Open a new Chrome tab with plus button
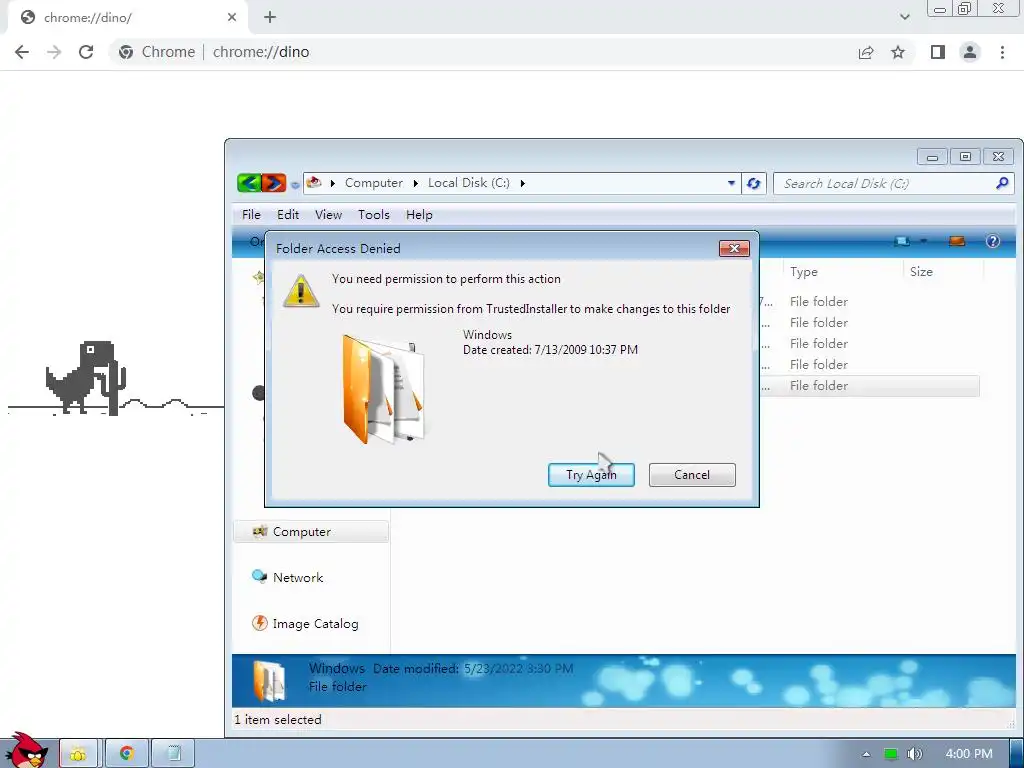The width and height of the screenshot is (1024, 768). coord(270,18)
